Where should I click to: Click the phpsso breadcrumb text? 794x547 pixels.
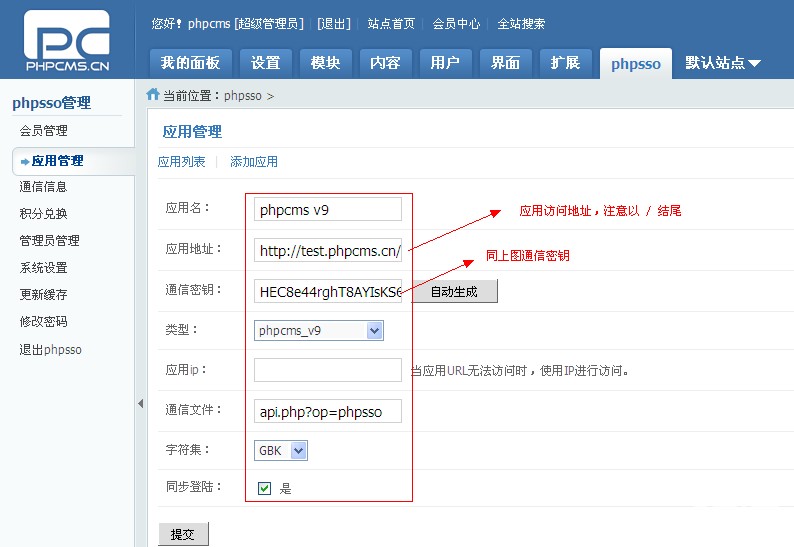click(x=243, y=96)
